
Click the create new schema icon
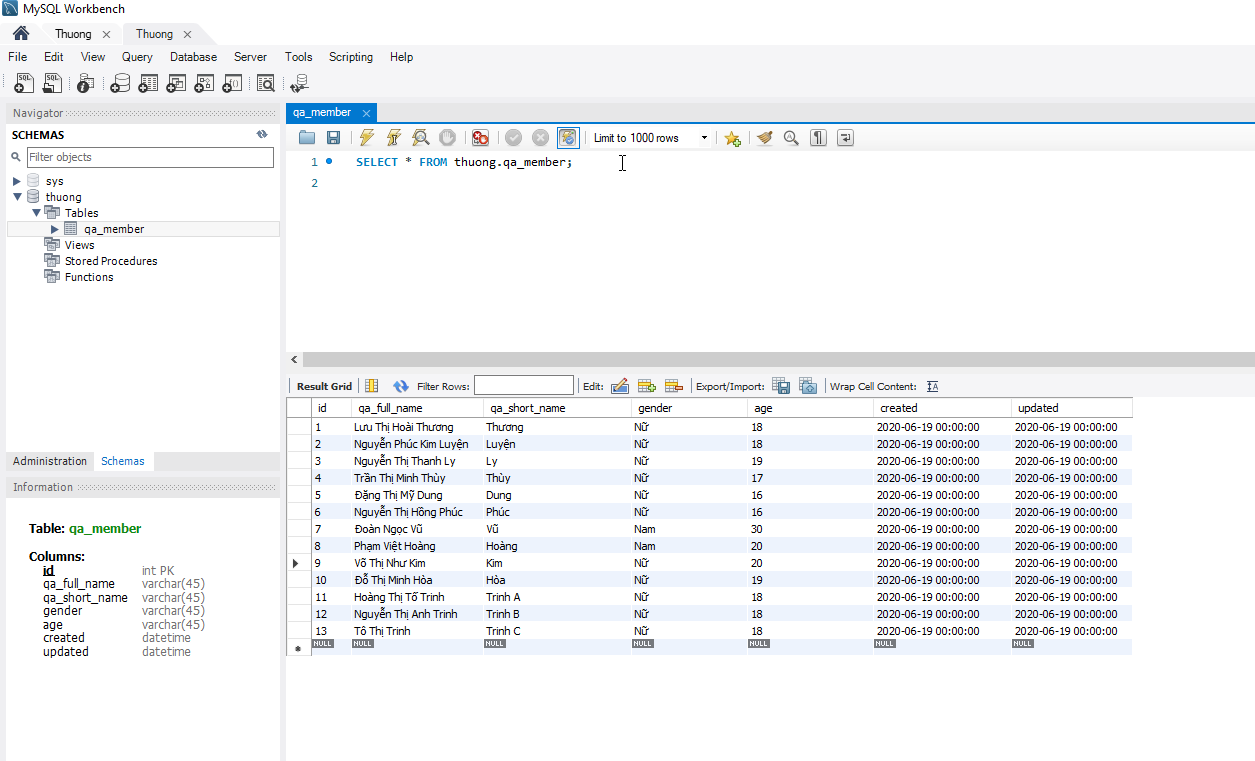(x=121, y=84)
